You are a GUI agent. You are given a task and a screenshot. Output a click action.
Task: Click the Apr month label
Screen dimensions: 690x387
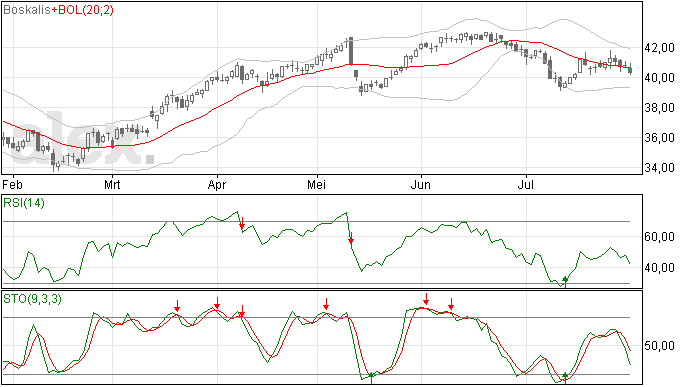point(217,184)
